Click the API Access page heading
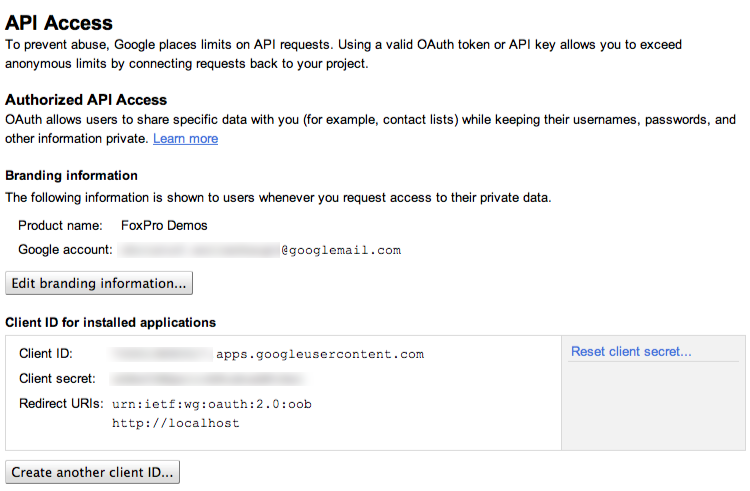This screenshot has height=491, width=750. pyautogui.click(x=59, y=22)
